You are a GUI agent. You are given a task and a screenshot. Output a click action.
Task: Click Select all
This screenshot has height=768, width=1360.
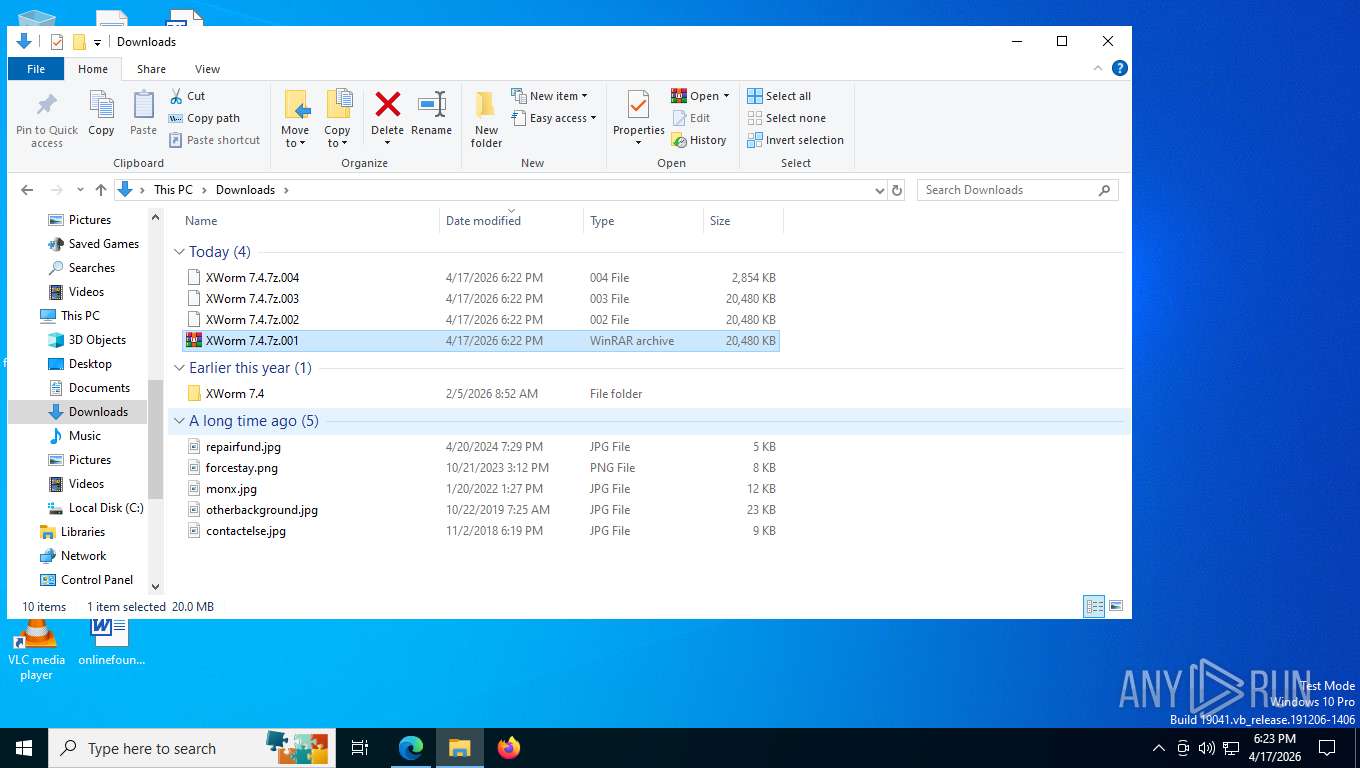pyautogui.click(x=779, y=96)
